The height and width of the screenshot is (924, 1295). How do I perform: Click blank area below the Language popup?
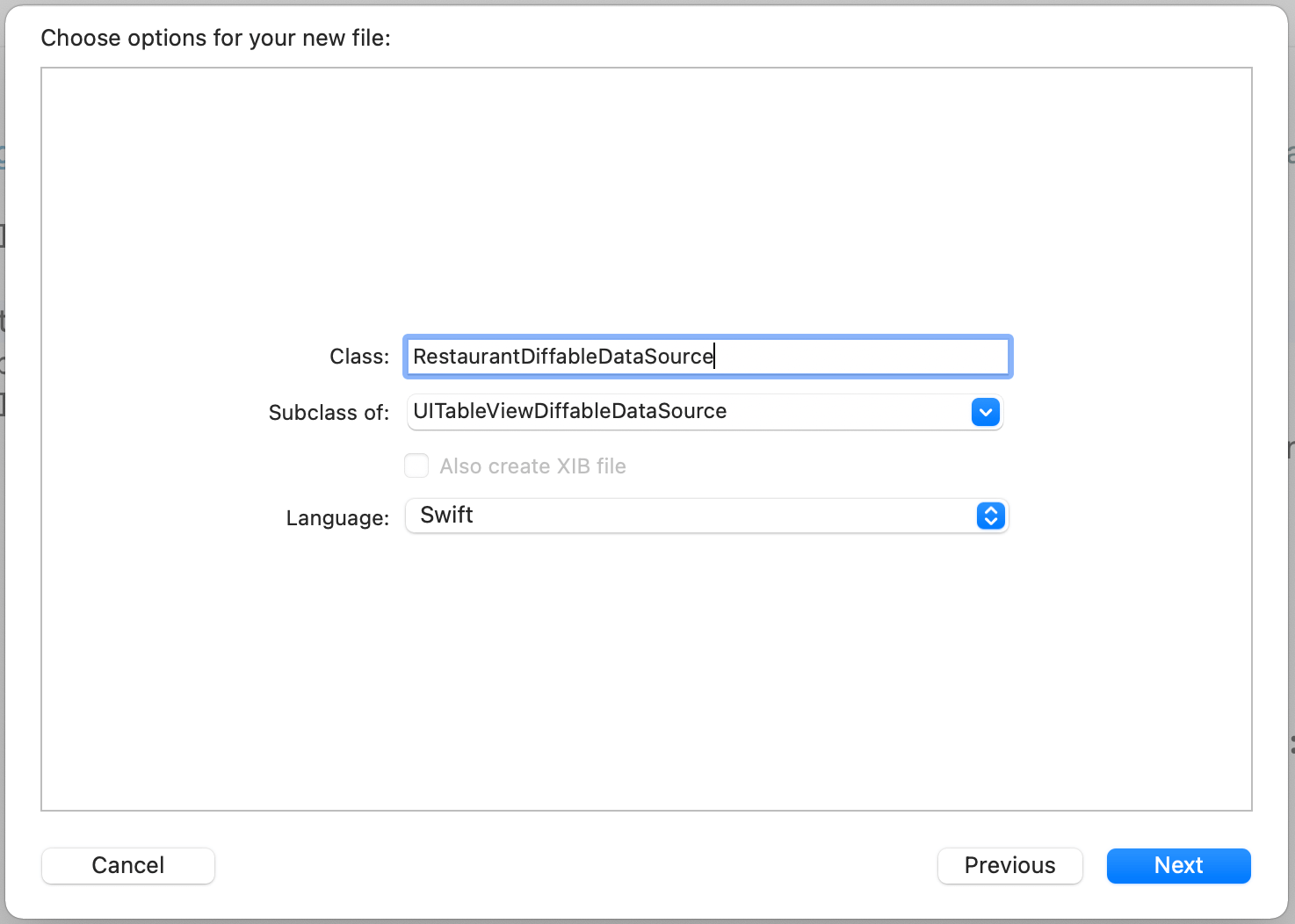pos(646,668)
